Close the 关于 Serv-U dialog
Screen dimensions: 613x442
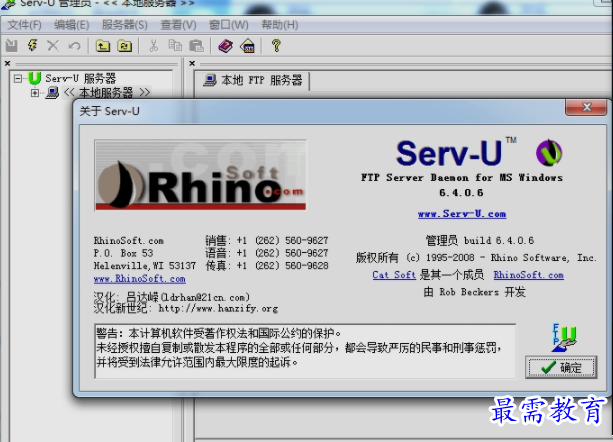[x=586, y=107]
